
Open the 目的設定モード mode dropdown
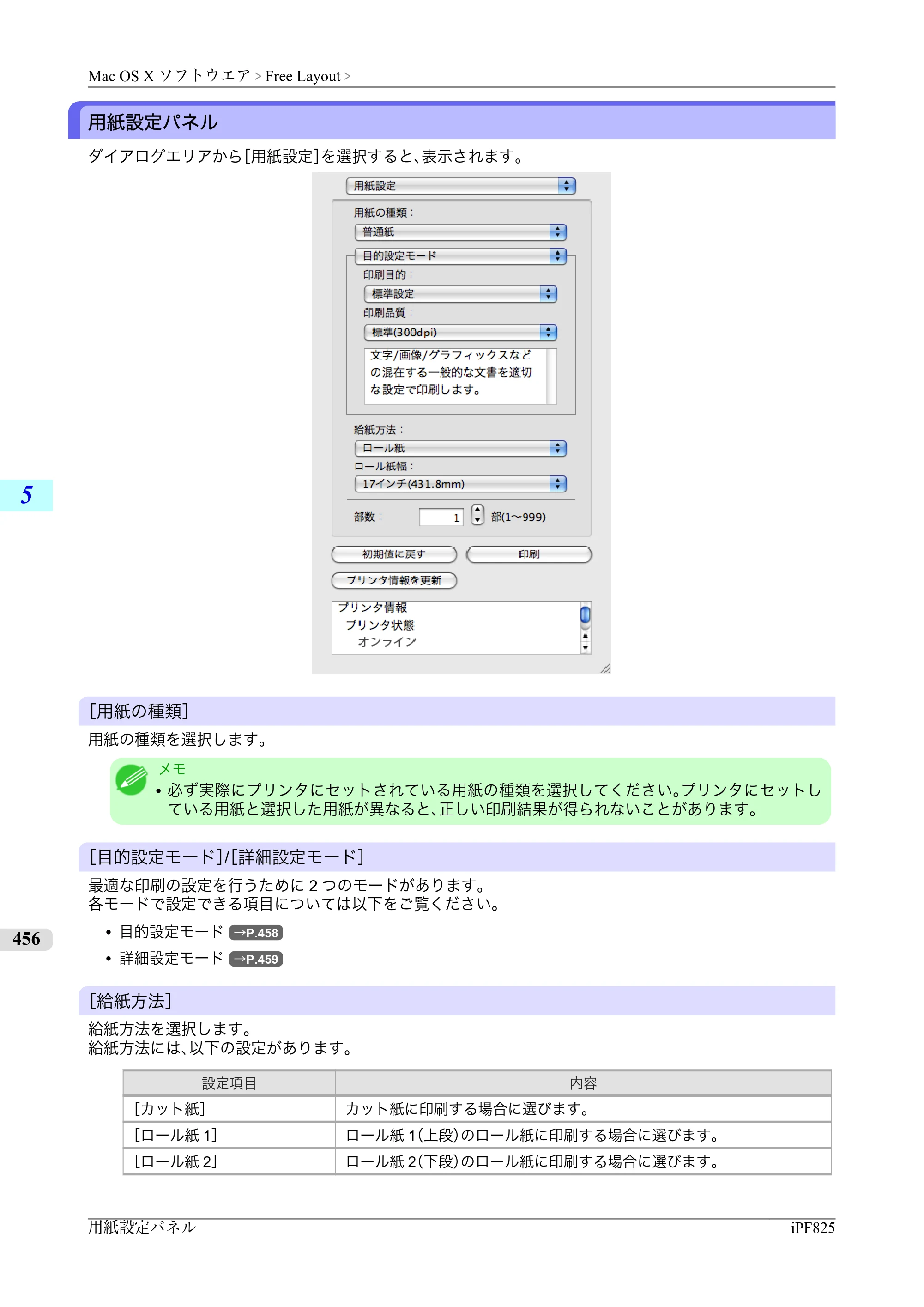tap(460, 255)
